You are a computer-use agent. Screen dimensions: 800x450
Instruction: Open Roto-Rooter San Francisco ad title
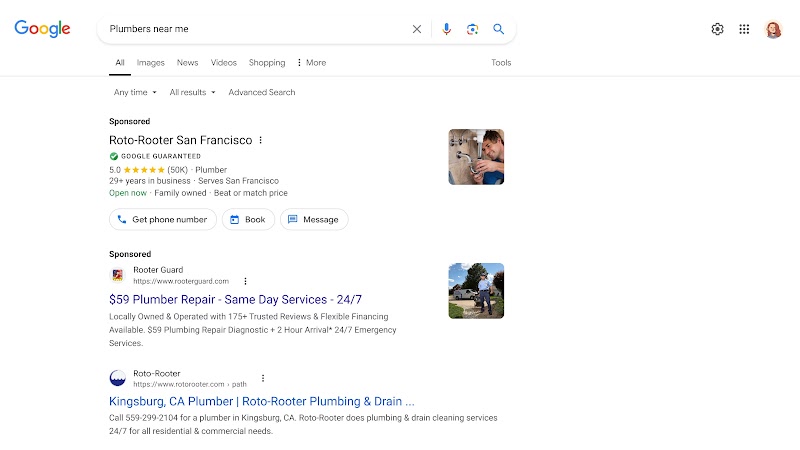click(x=181, y=140)
